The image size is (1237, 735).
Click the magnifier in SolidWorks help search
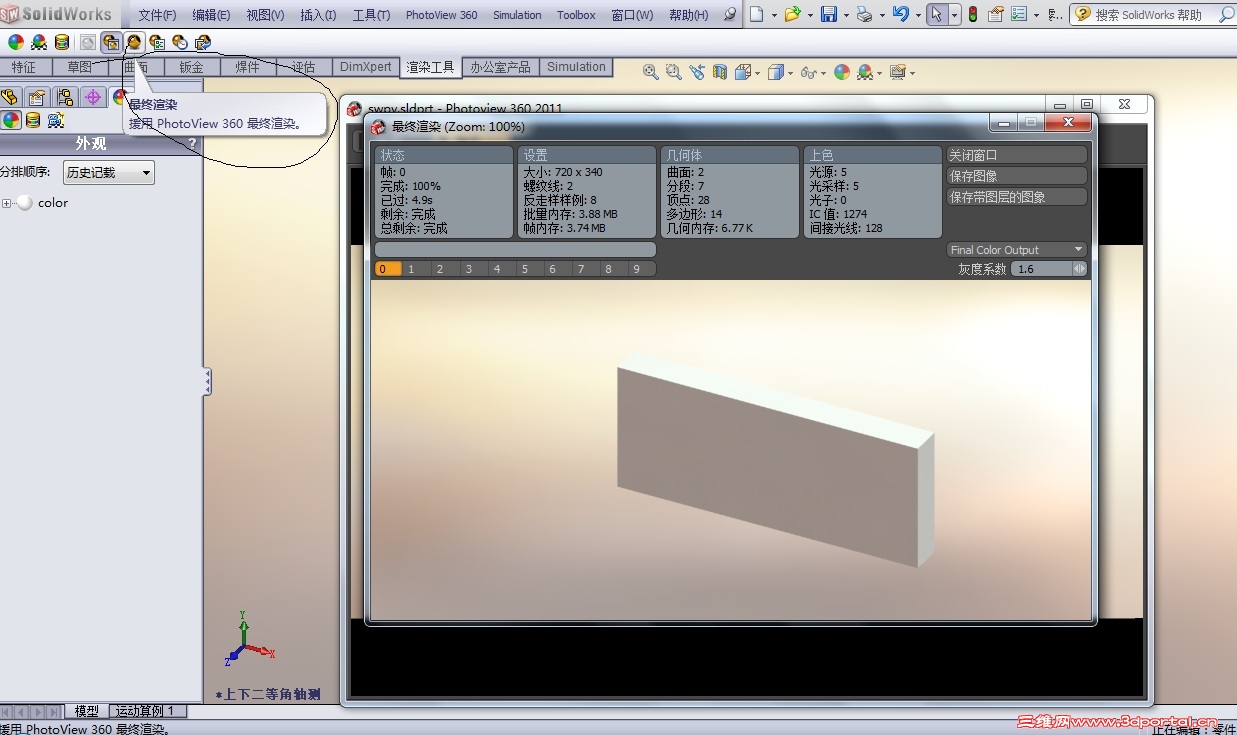pos(1227,15)
